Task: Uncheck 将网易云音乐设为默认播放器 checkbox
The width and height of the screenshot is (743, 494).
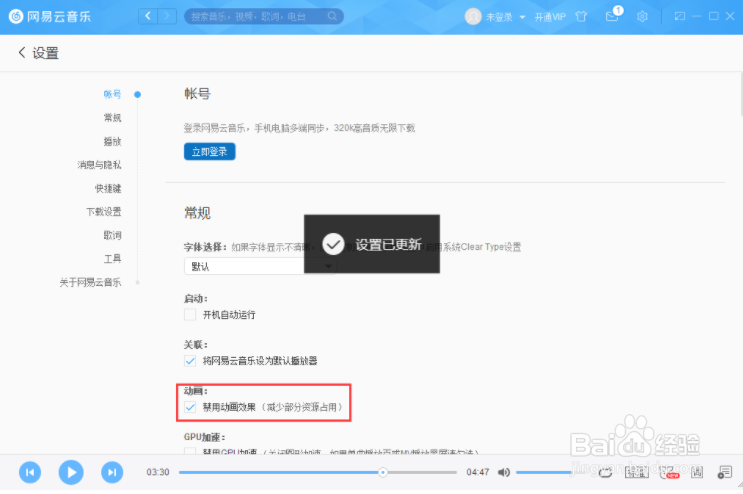Action: point(190,361)
